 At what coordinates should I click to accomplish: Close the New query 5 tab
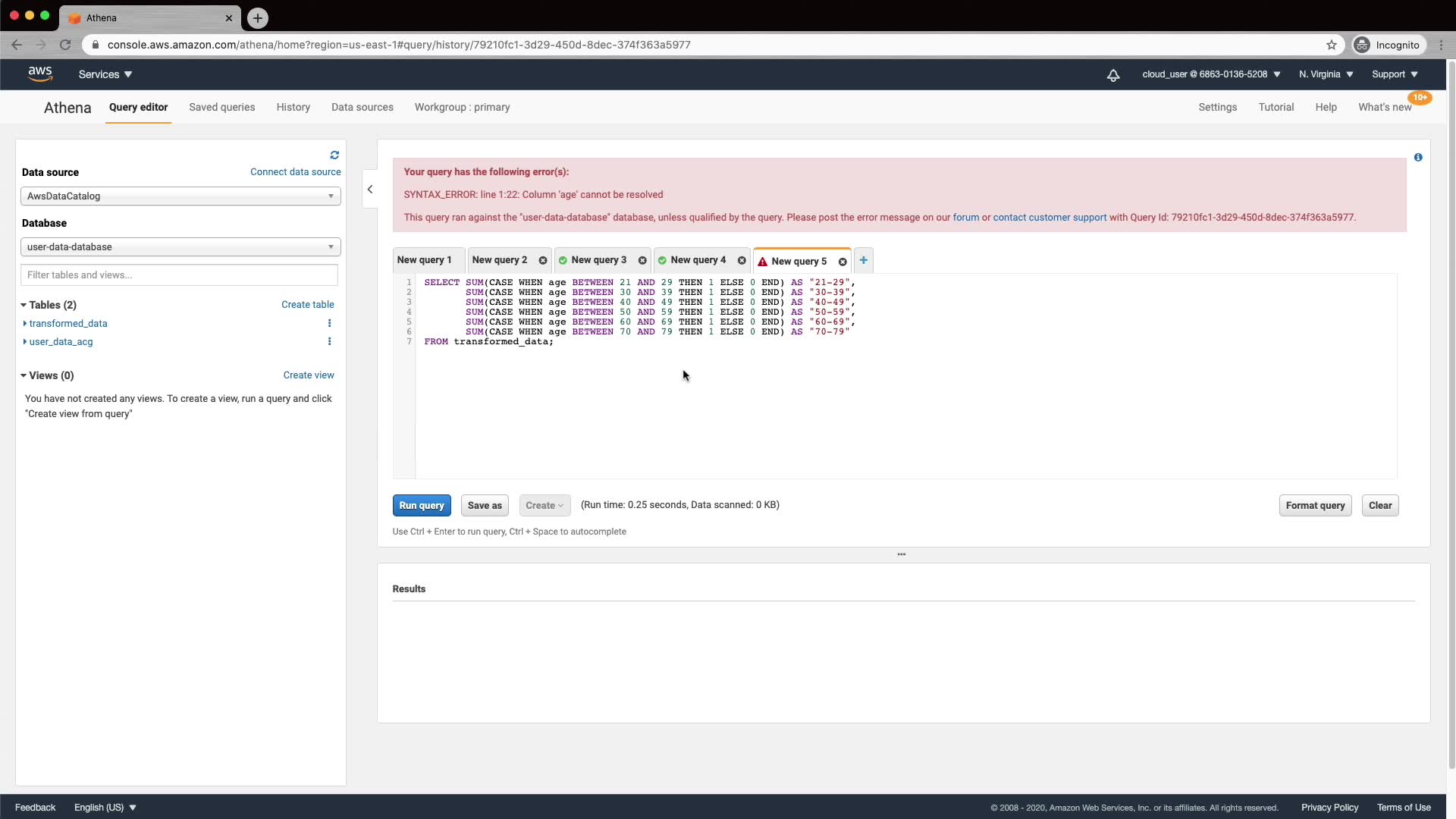pyautogui.click(x=842, y=262)
